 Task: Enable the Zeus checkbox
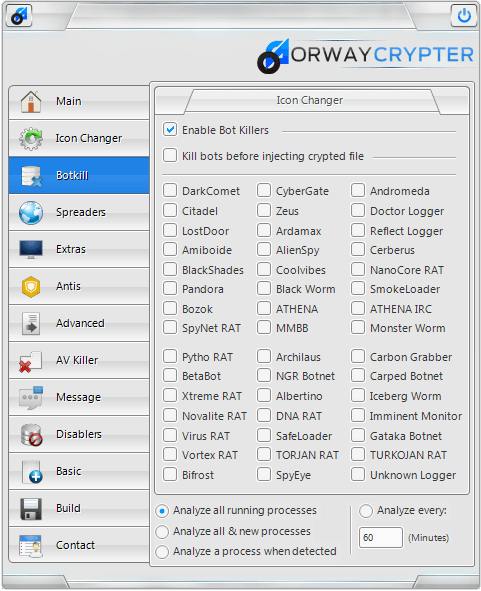tap(264, 210)
